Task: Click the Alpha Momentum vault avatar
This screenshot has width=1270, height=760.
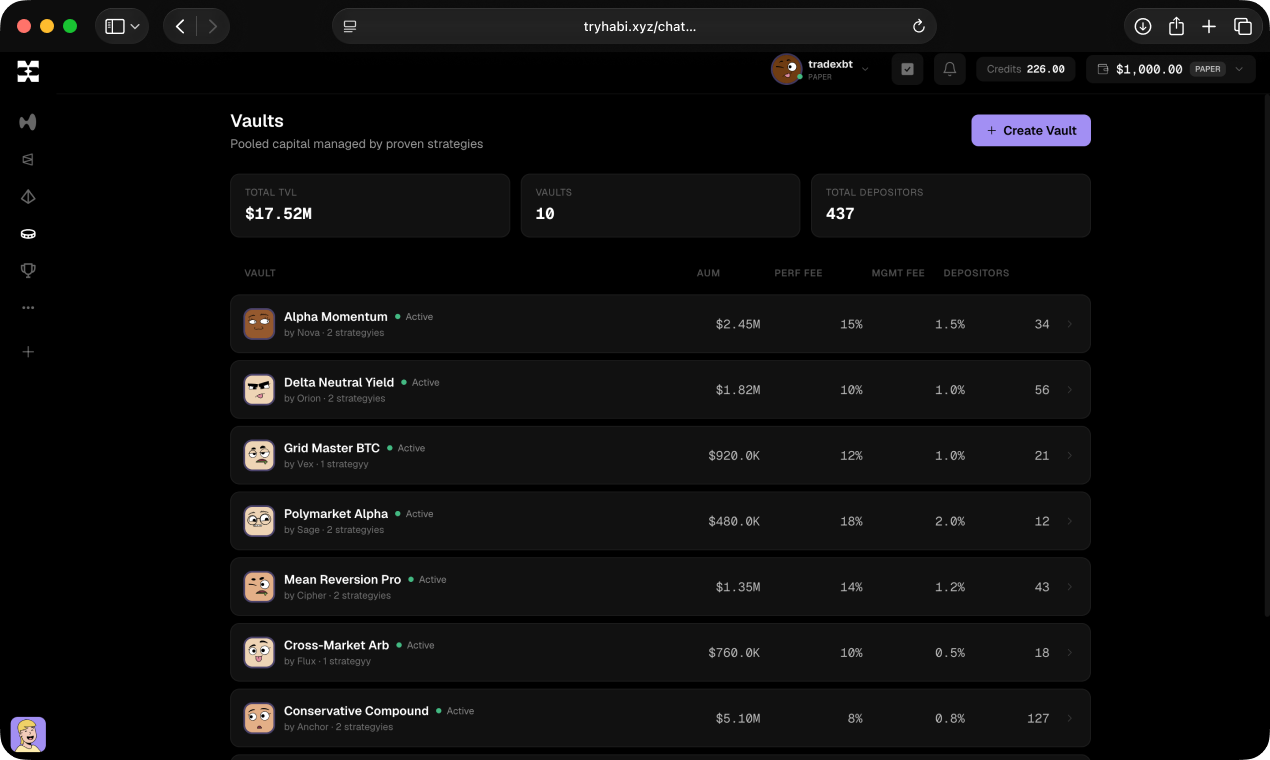Action: 259,324
